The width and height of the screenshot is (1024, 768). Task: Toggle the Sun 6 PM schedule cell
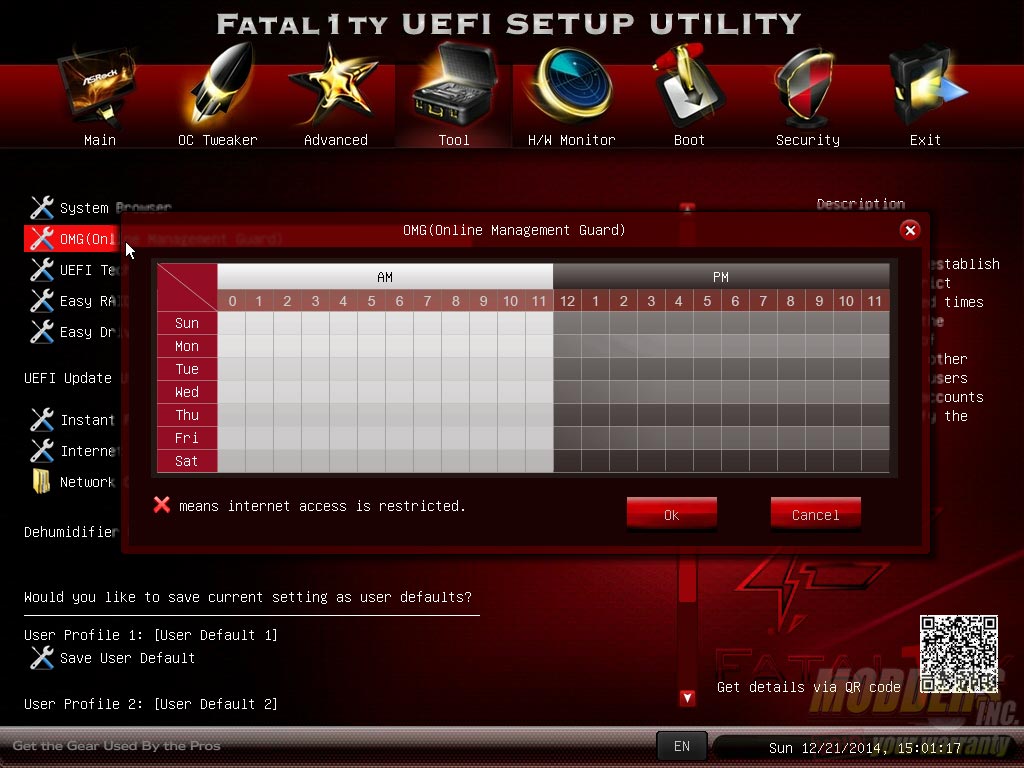coord(735,323)
